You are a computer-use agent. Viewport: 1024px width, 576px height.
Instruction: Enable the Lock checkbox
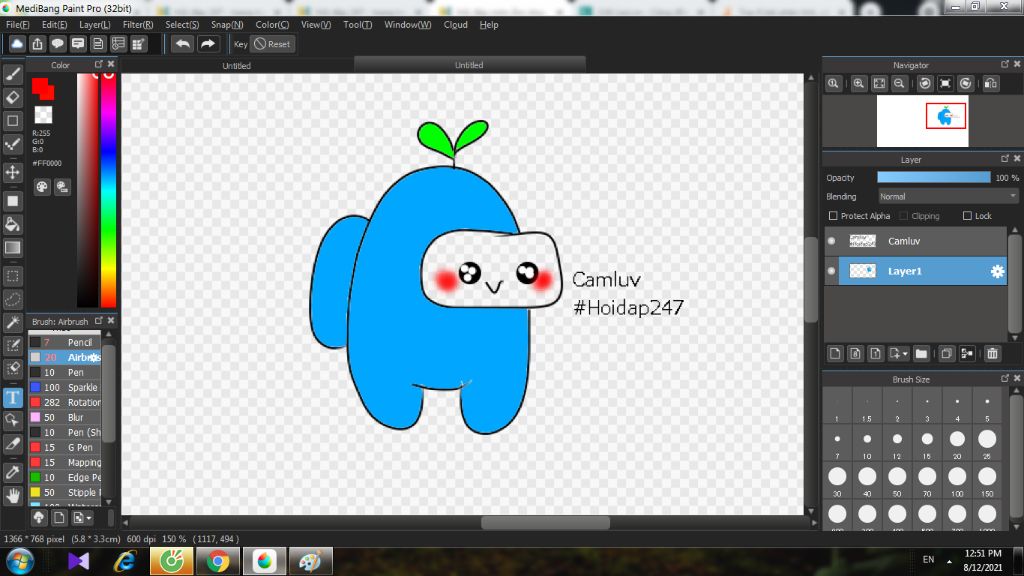coord(967,216)
